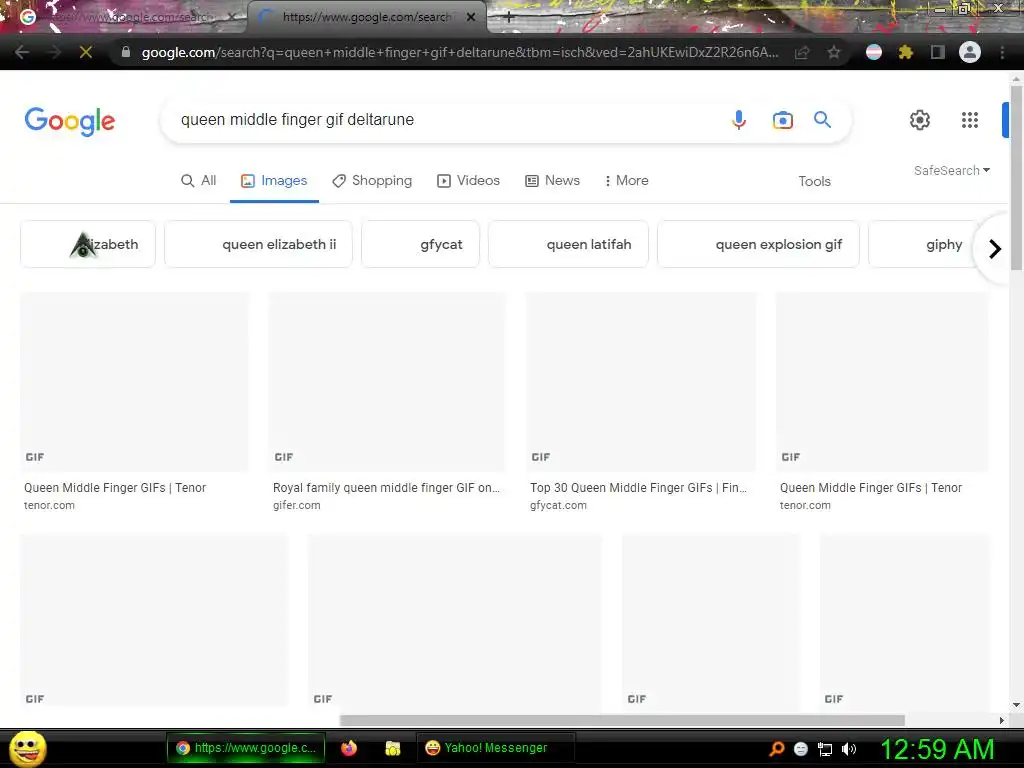The image size is (1024, 768).
Task: Toggle the browser side panel icon
Action: 937,52
